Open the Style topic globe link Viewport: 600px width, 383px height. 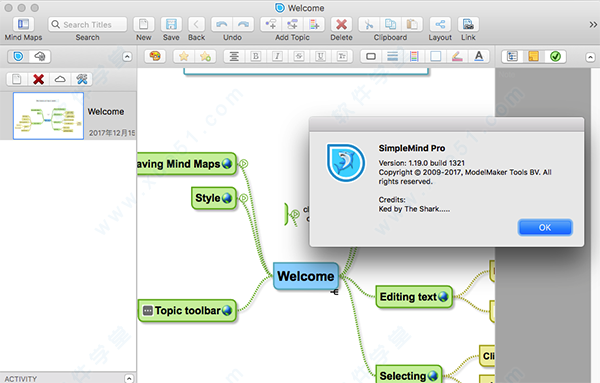coord(227,198)
